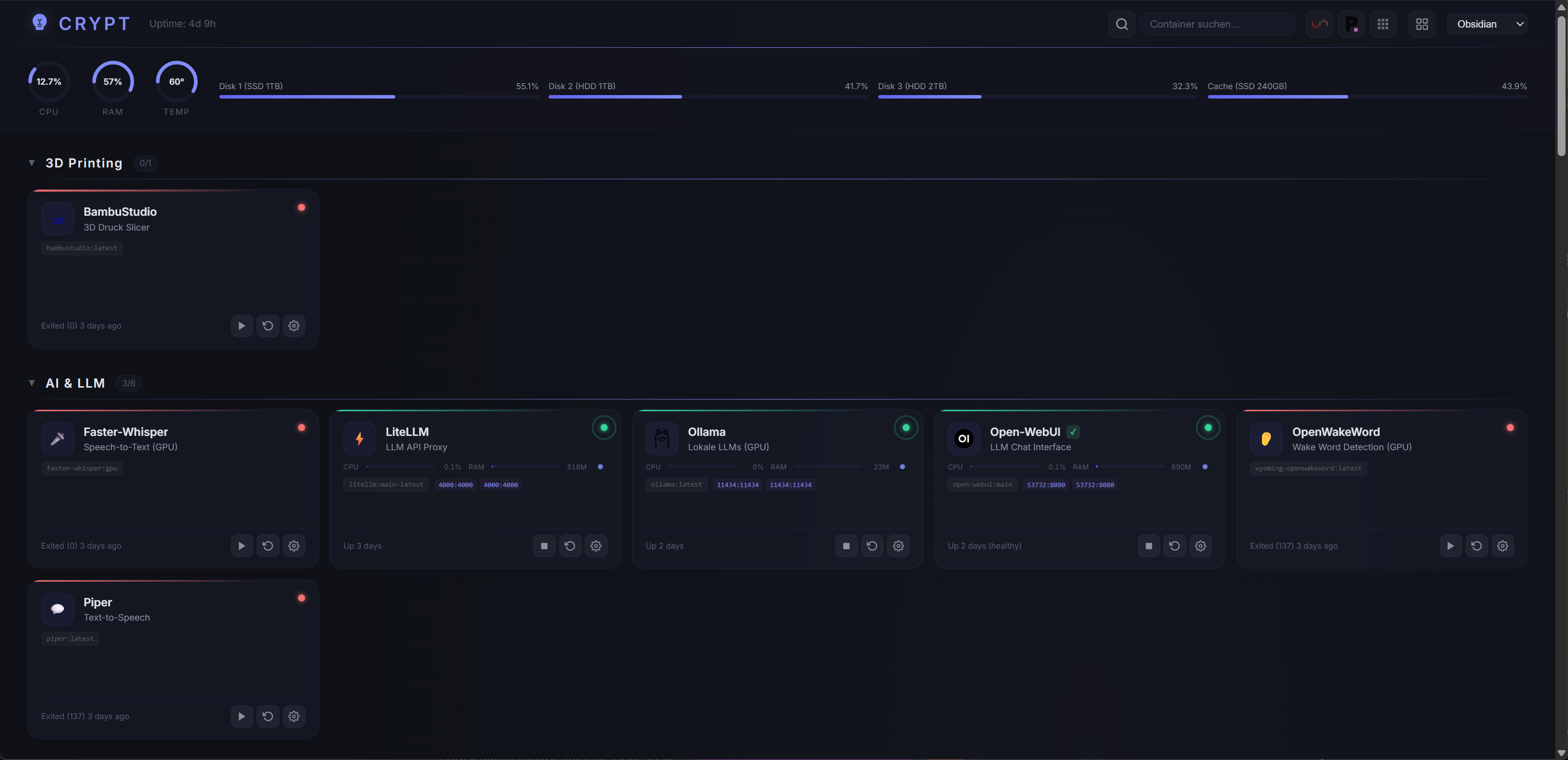Start the Piper container
This screenshot has height=760, width=1568.
coord(241,716)
